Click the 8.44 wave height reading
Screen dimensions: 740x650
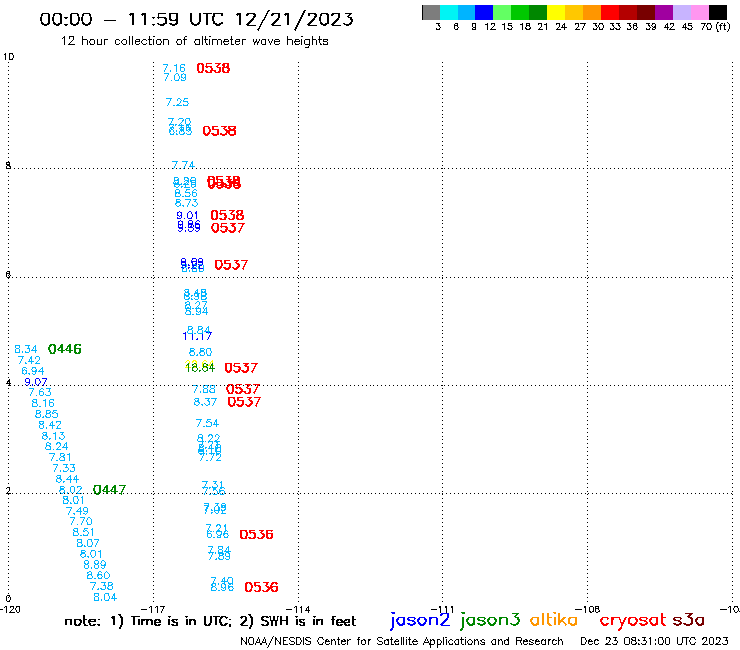pyautogui.click(x=67, y=479)
